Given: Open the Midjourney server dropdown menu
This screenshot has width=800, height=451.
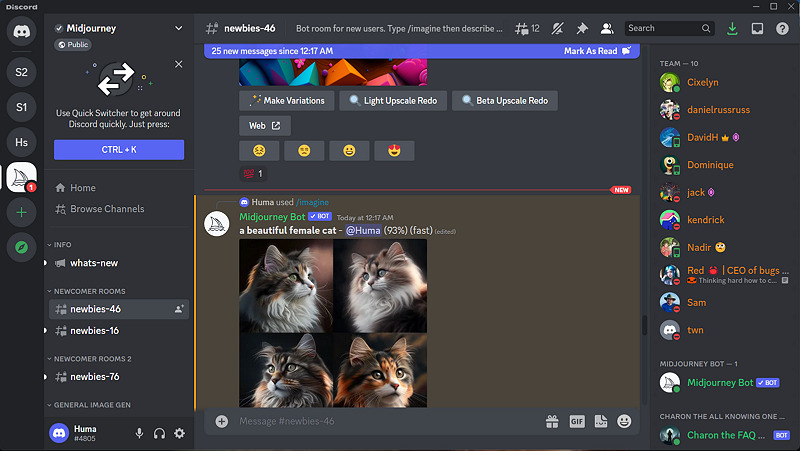Looking at the screenshot, I should tap(179, 28).
